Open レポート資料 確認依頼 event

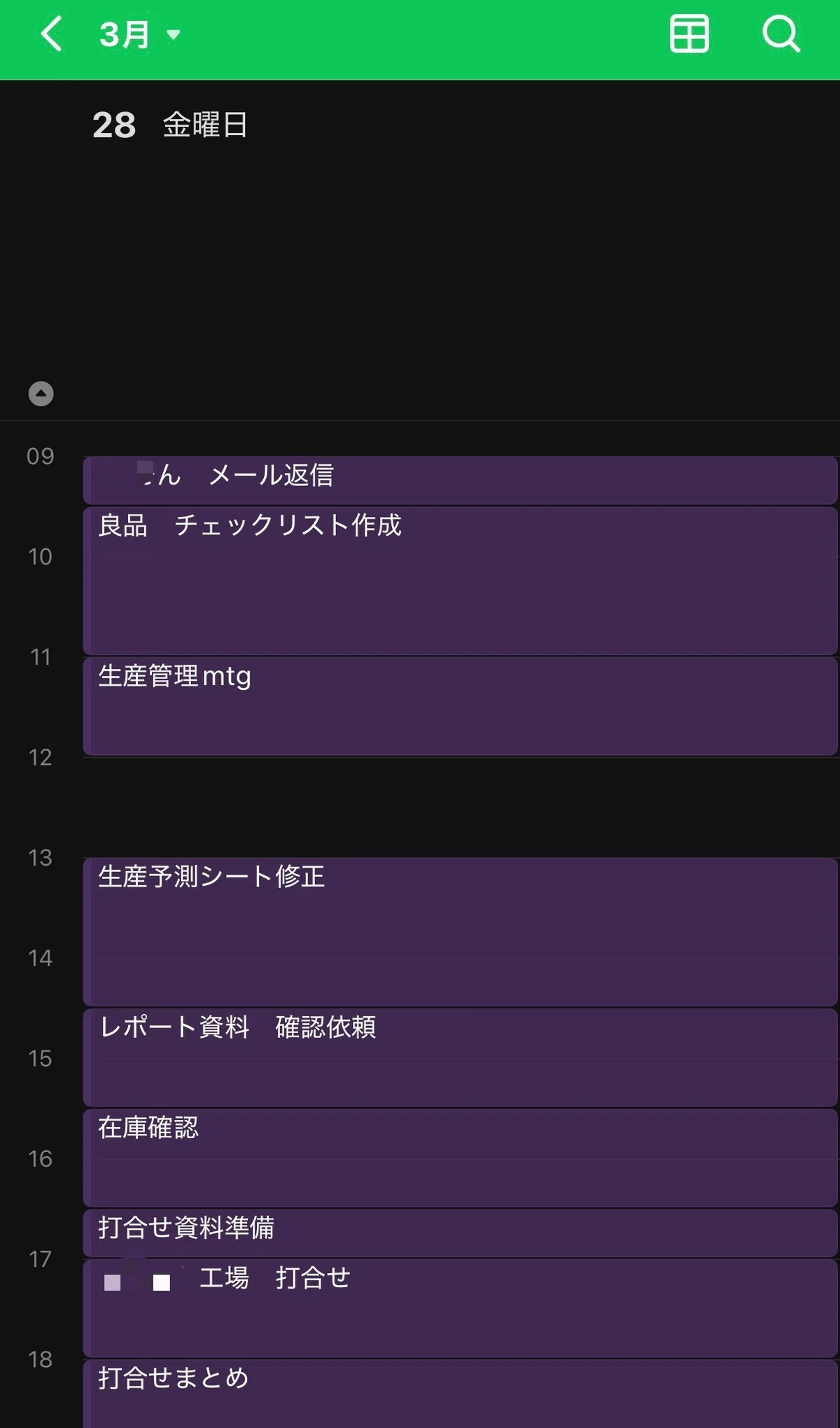[461, 1058]
